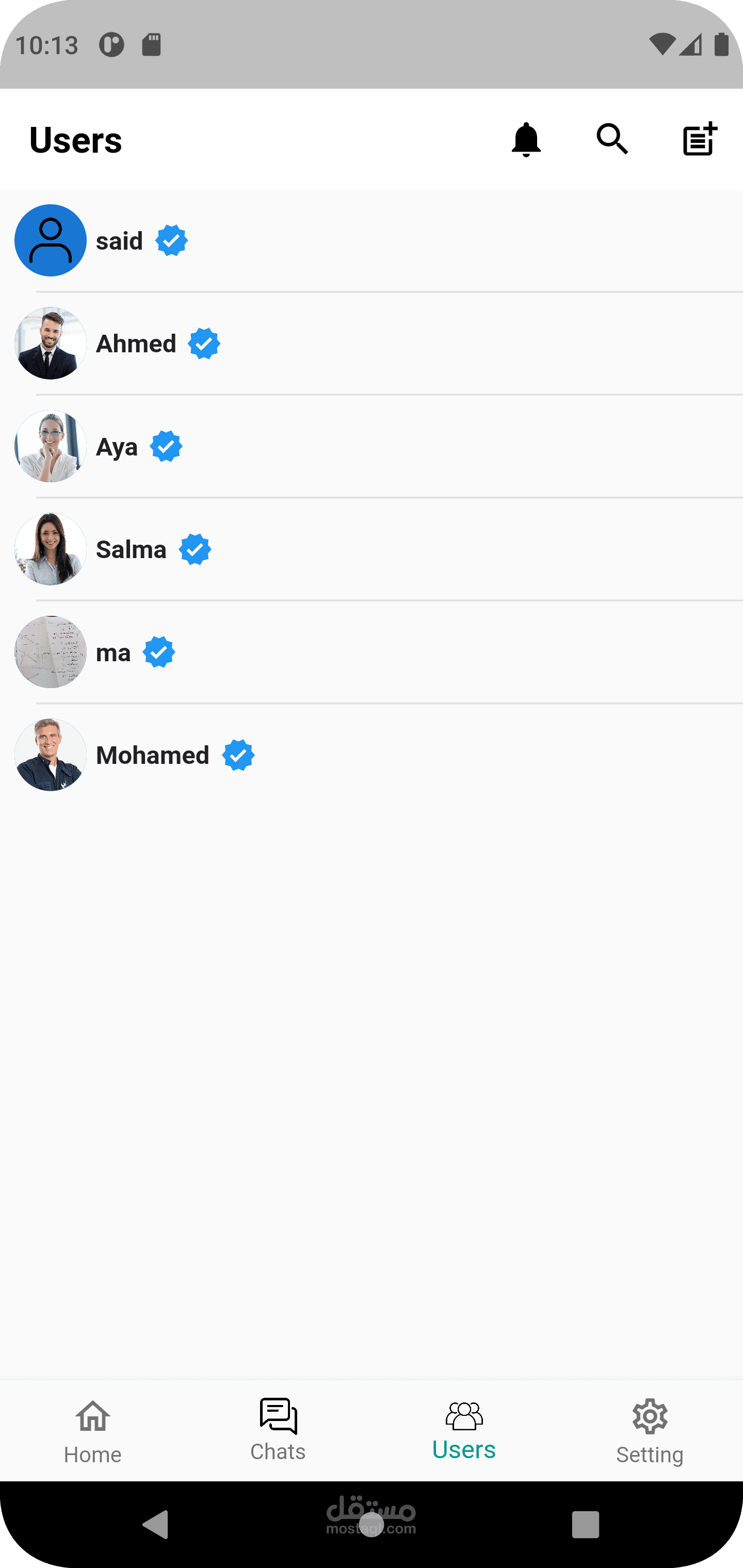
Task: Open notifications with the bell icon
Action: click(526, 139)
